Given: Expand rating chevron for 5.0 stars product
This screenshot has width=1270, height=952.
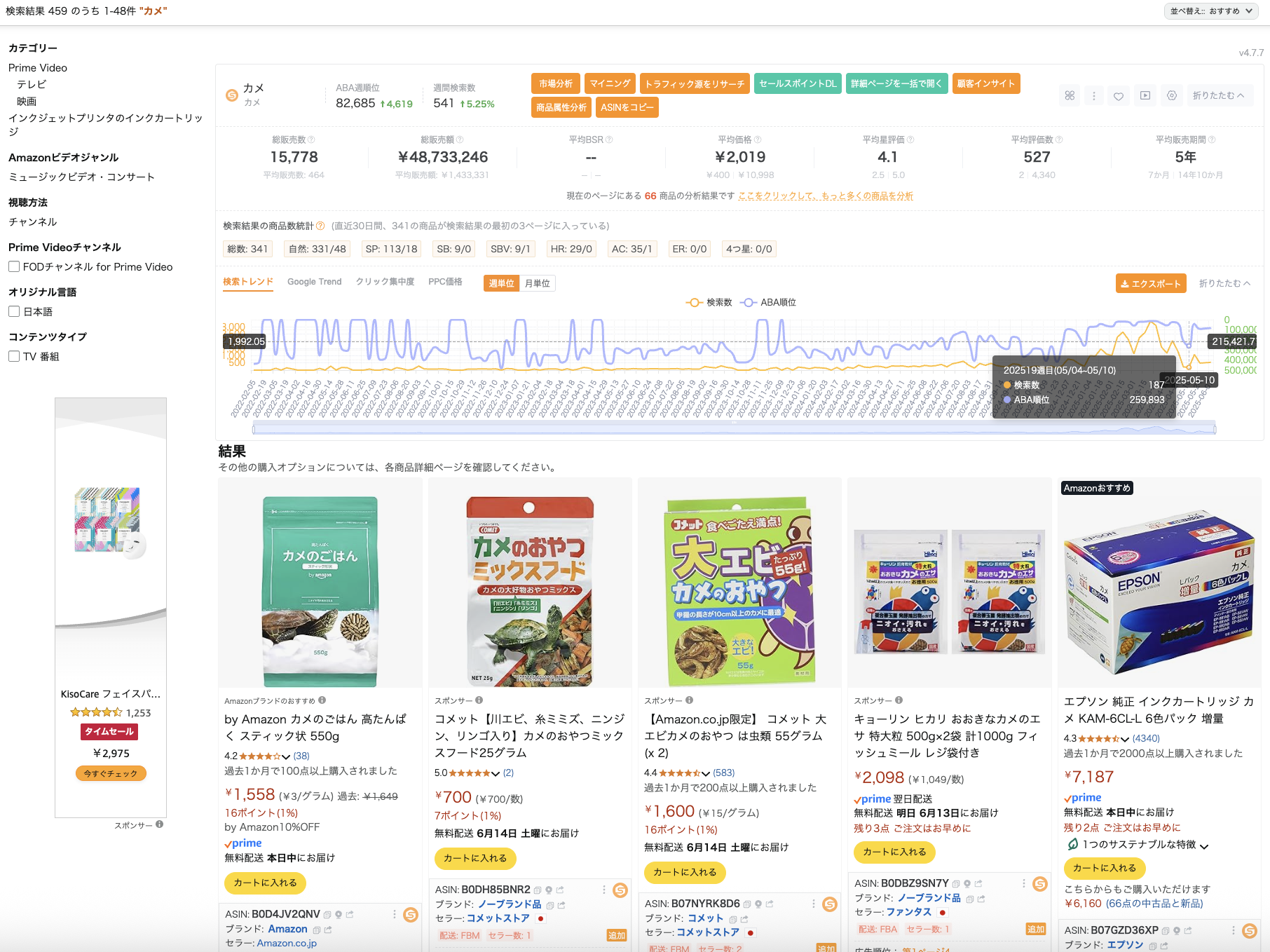Looking at the screenshot, I should pos(496,773).
